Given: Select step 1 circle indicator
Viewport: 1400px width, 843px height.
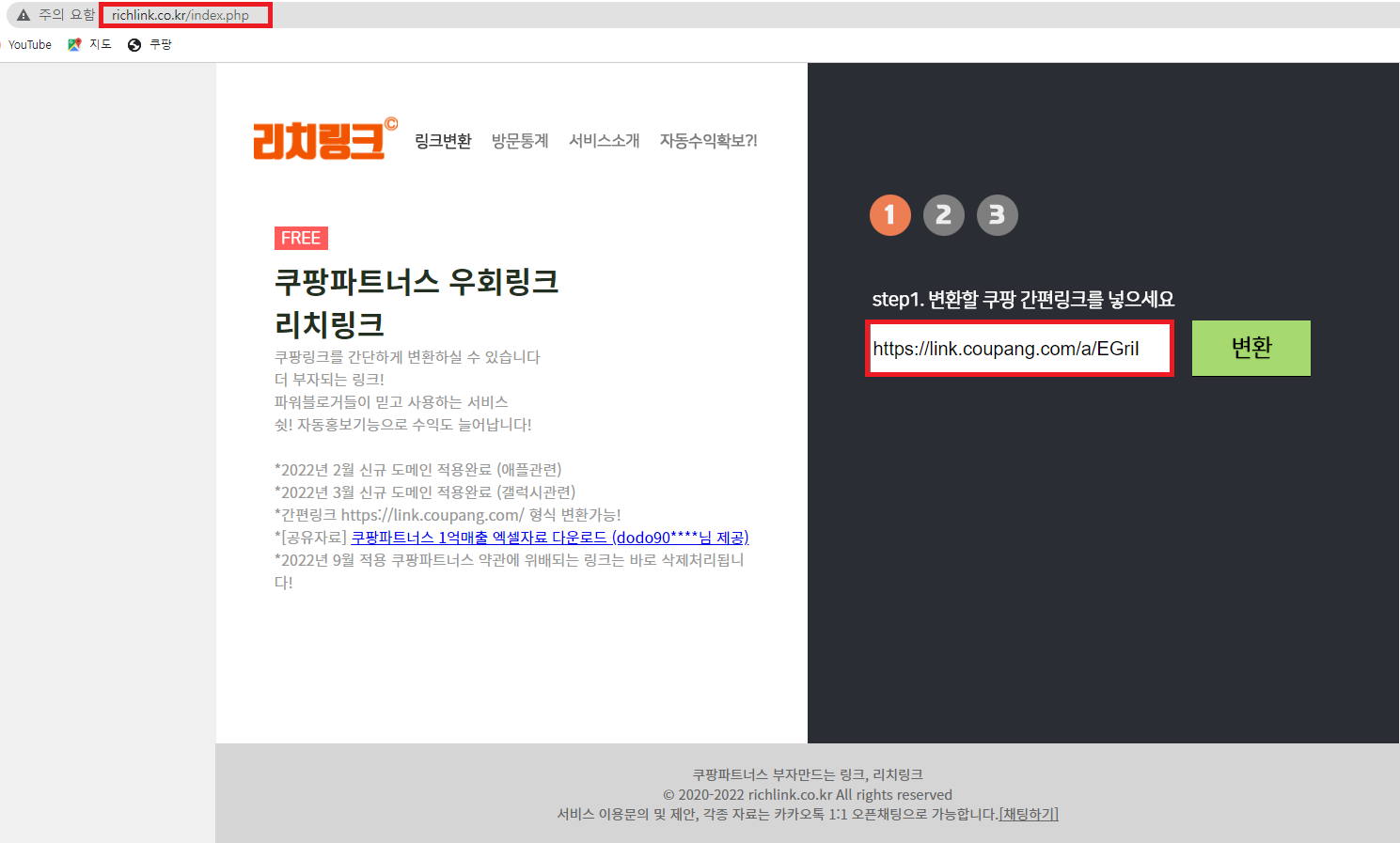Looking at the screenshot, I should click(890, 215).
